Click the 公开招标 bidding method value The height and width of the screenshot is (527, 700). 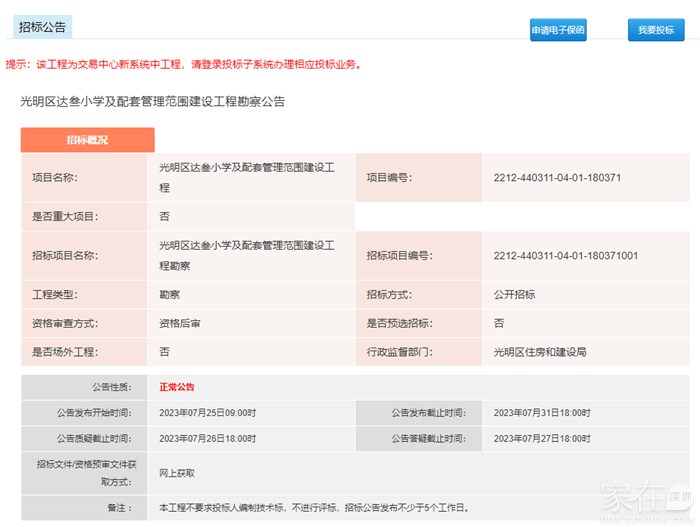[x=514, y=294]
